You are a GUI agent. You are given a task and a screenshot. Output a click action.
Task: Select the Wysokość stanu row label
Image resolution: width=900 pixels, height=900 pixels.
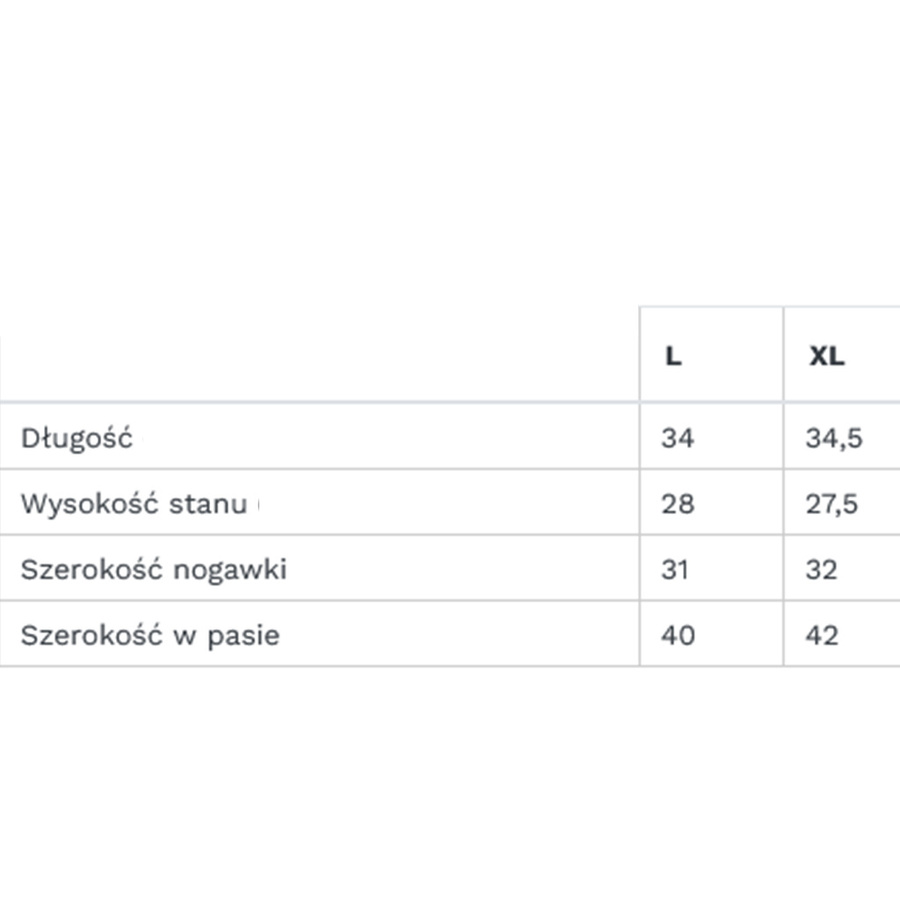click(x=134, y=503)
